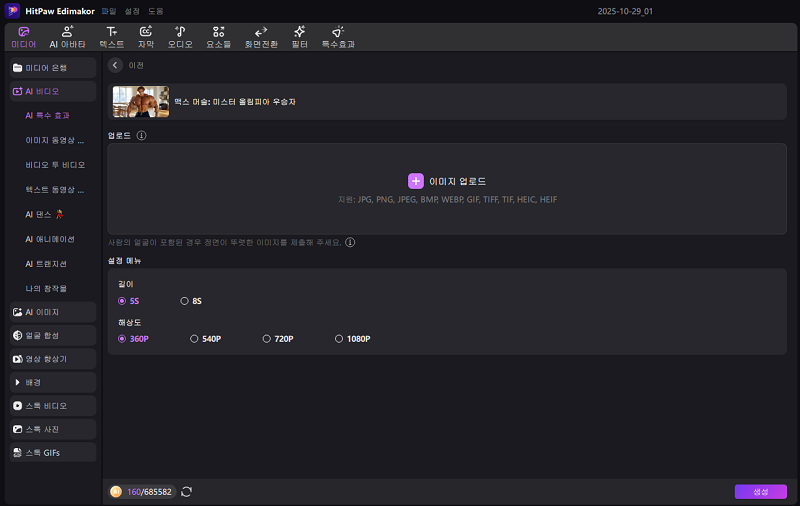
Task: Open the 자막 subtitles tool
Action: [x=146, y=37]
